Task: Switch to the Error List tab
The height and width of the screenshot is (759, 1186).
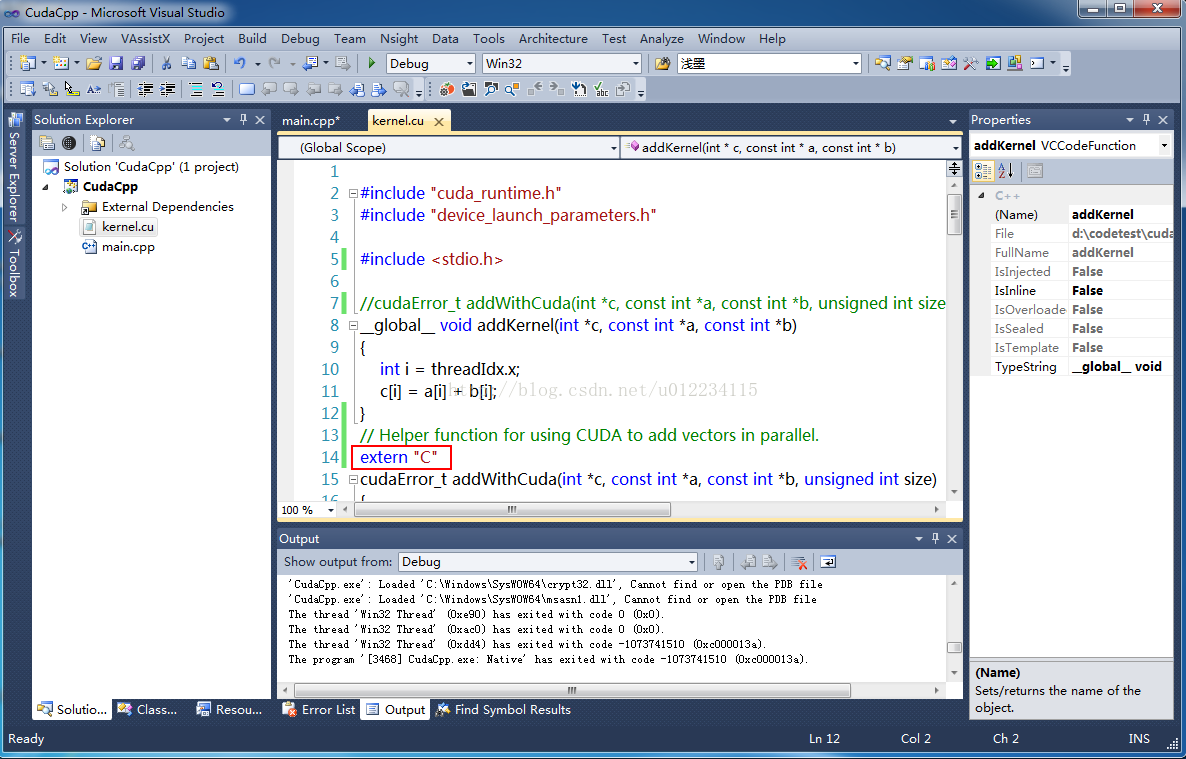Action: [x=318, y=709]
